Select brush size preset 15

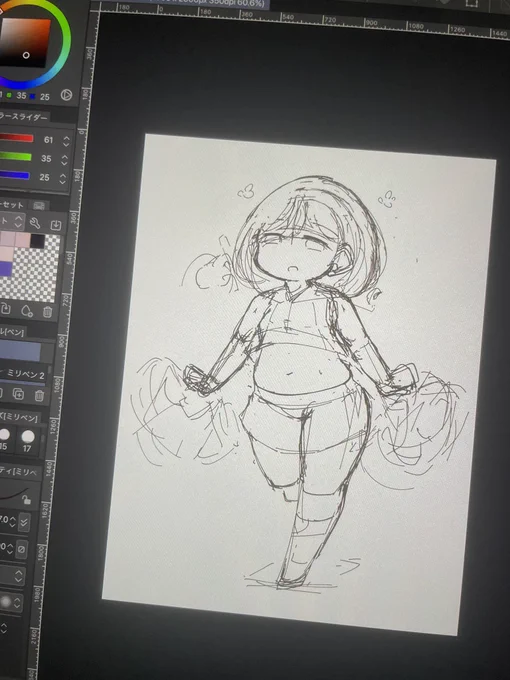tap(5, 438)
